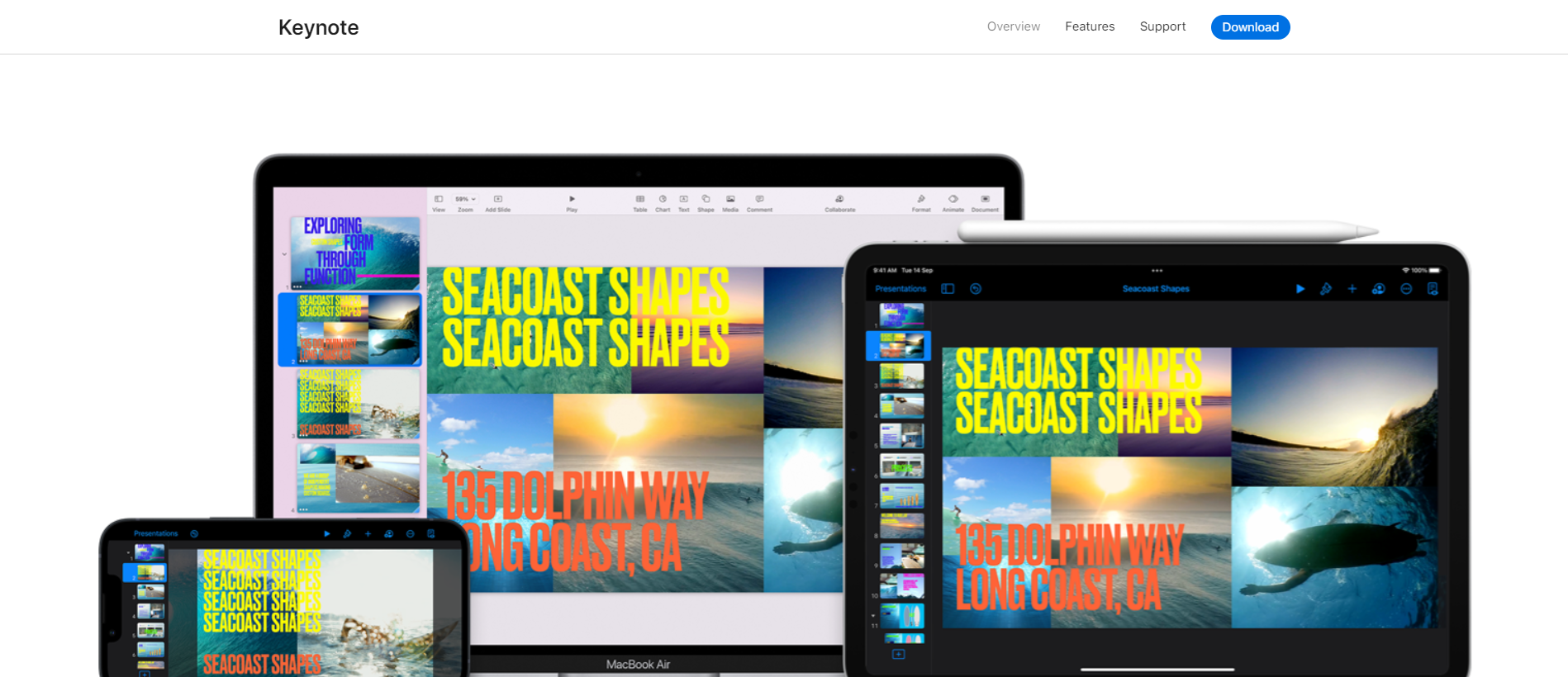Screen dimensions: 1568x677
Task: Click the 135 Dolphin Way text on the iPad slide
Action: 1070,546
